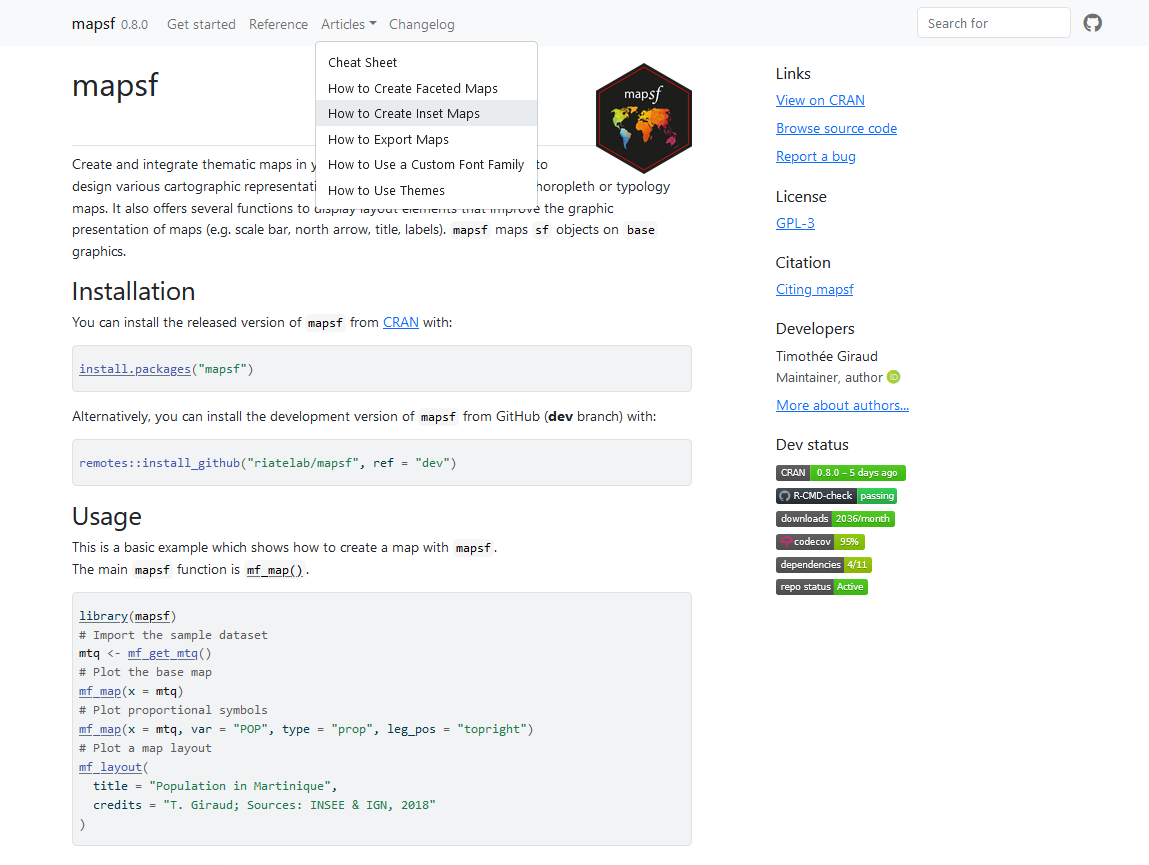Choose How to Use Themes
1149x865 pixels.
(x=386, y=191)
